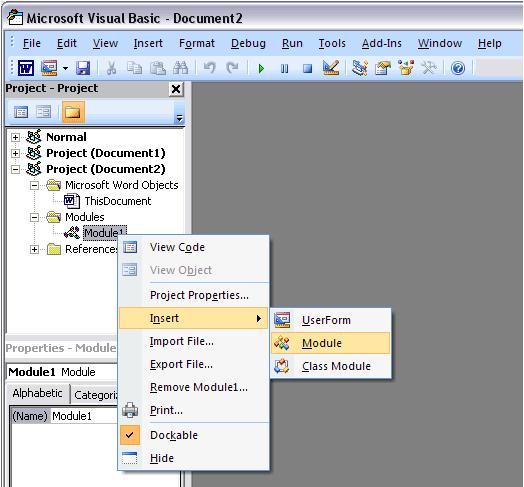Click the Break pause icon
The image size is (524, 487).
(x=284, y=69)
